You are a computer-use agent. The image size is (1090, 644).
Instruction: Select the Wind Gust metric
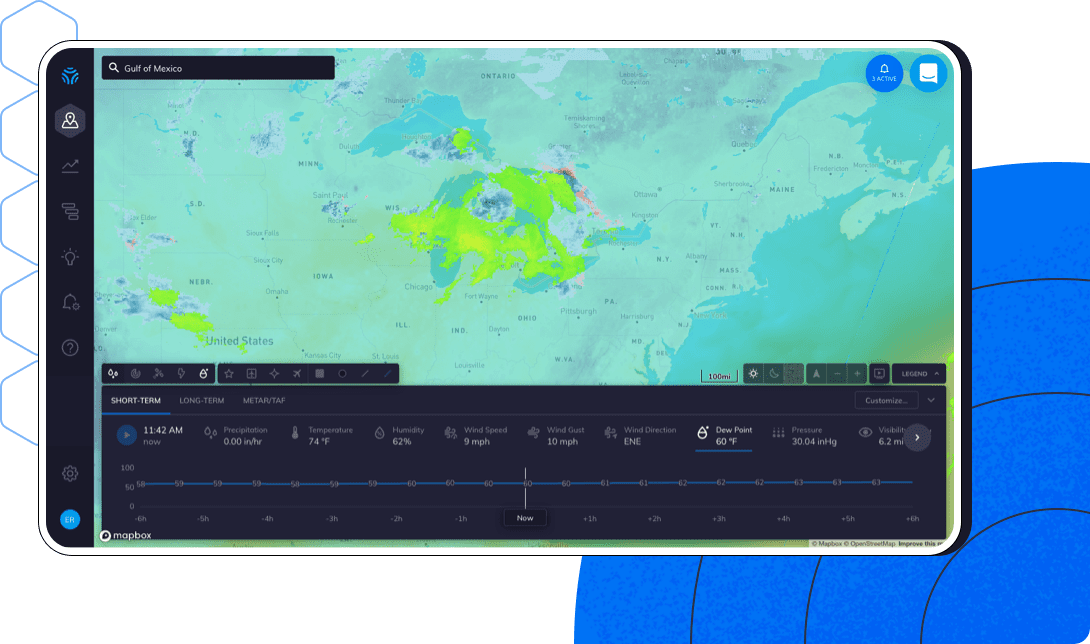[557, 435]
